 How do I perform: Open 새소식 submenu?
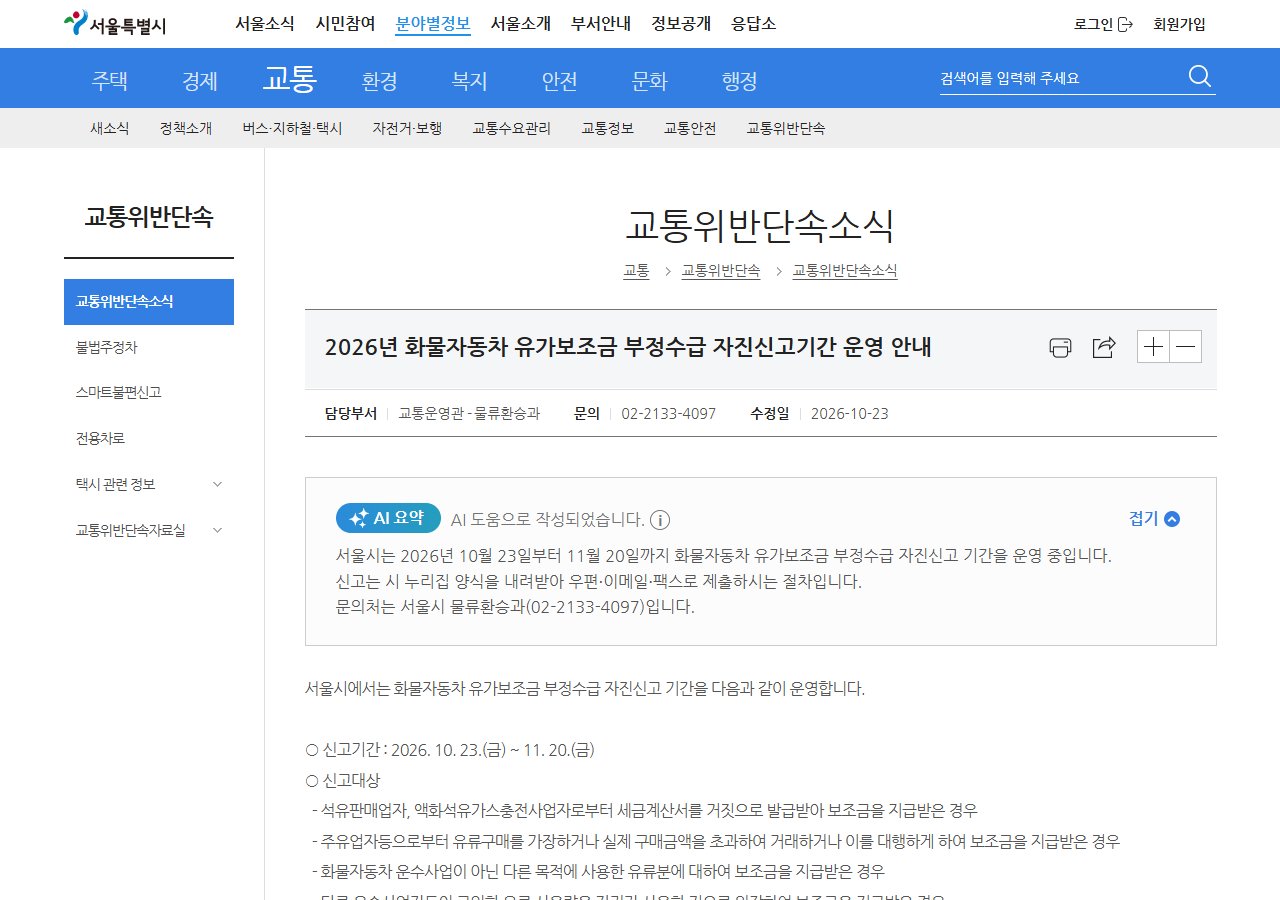(x=109, y=128)
